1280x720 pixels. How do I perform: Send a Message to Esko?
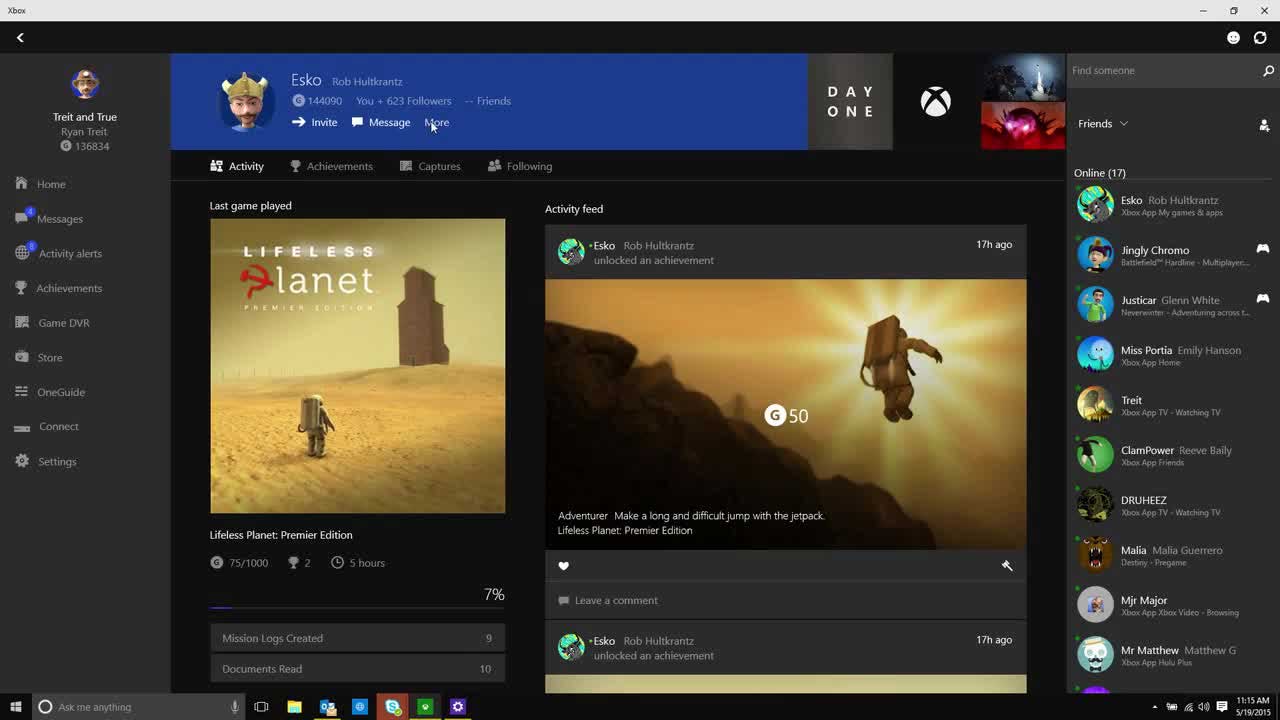click(x=381, y=122)
